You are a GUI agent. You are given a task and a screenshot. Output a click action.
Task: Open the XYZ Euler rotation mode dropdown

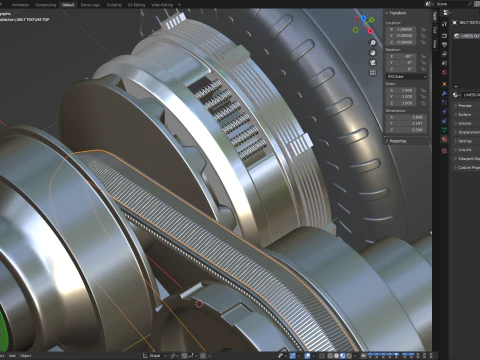pyautogui.click(x=406, y=77)
